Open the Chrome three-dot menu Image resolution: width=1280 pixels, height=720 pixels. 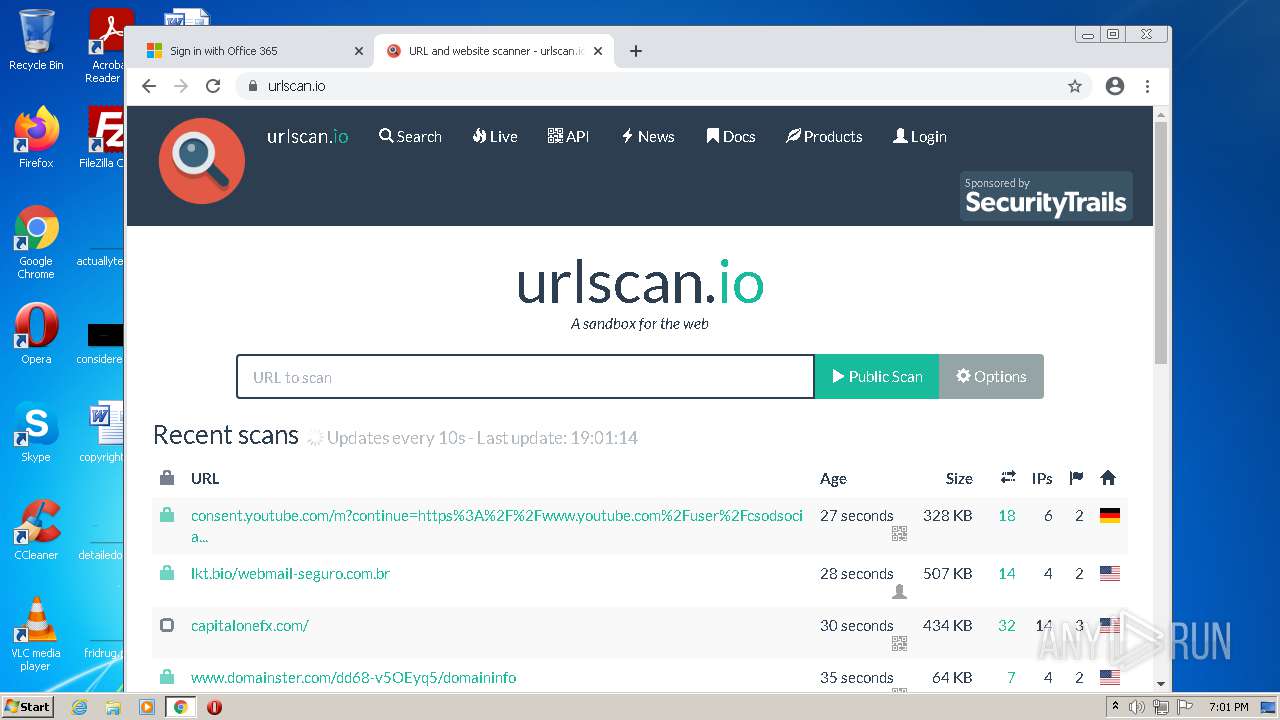[x=1148, y=86]
